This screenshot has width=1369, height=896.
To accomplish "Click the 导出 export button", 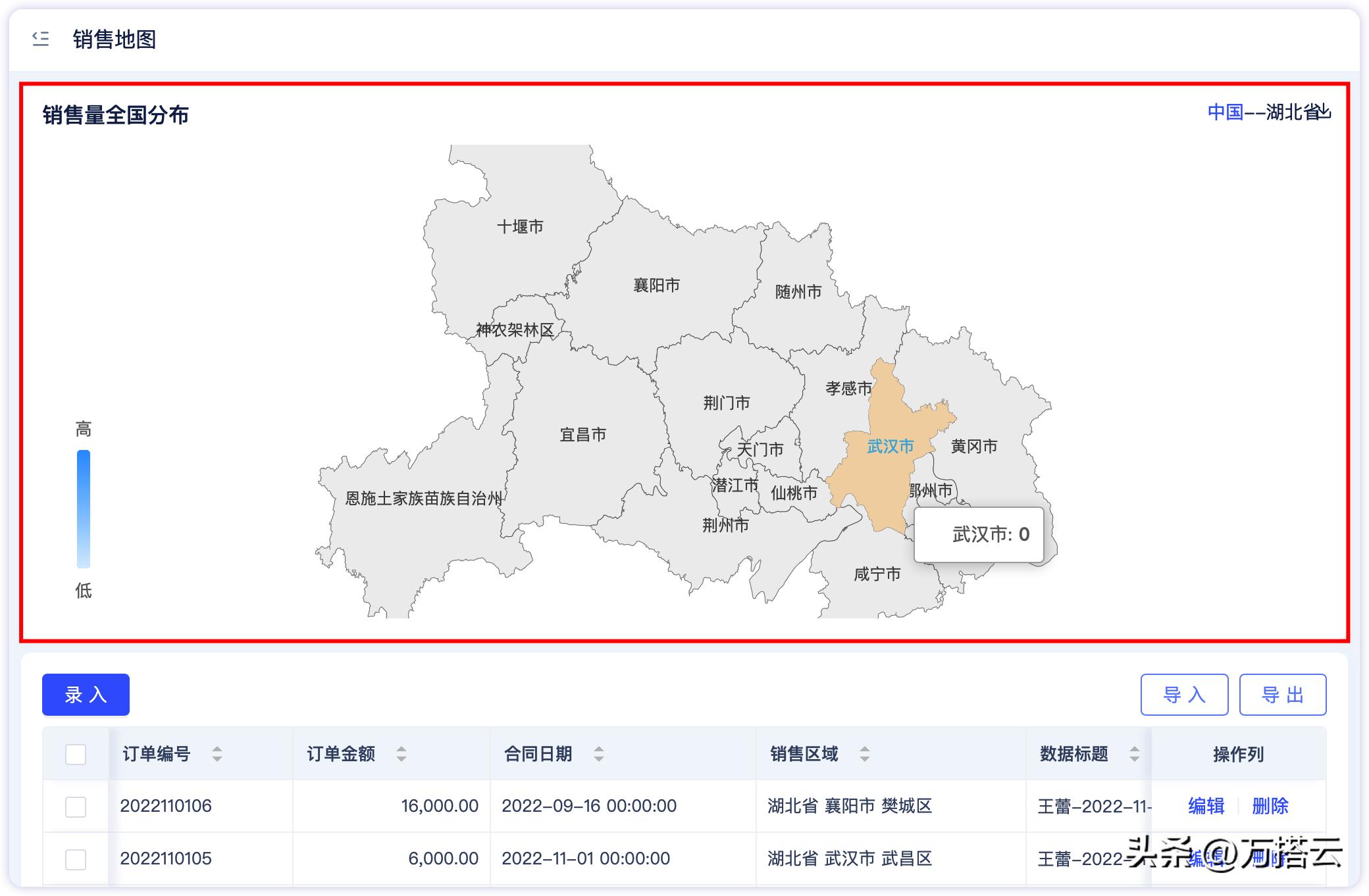I will 1283,694.
